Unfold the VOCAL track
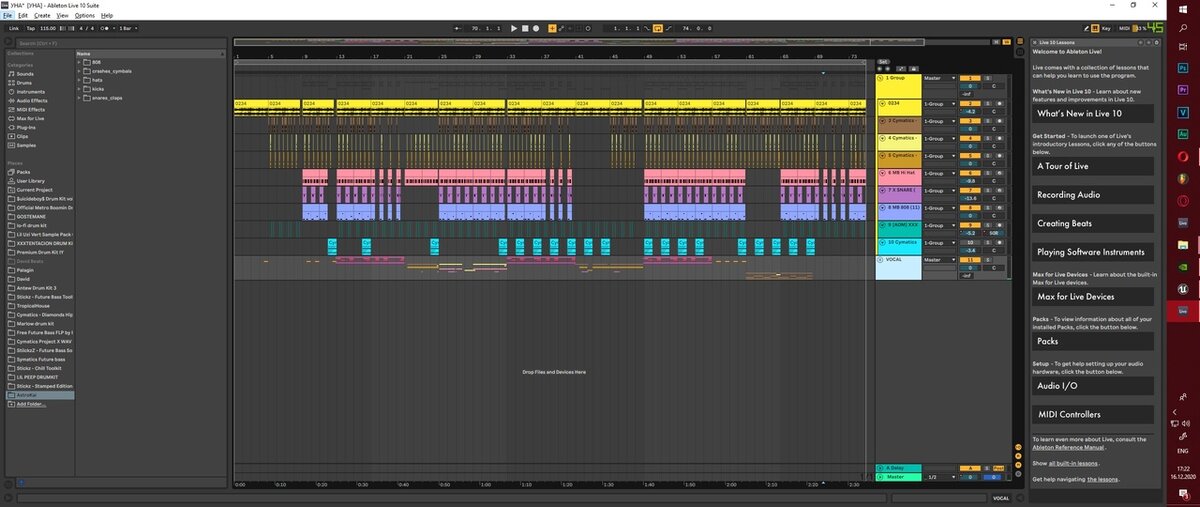This screenshot has height=507, width=1200. coord(880,260)
